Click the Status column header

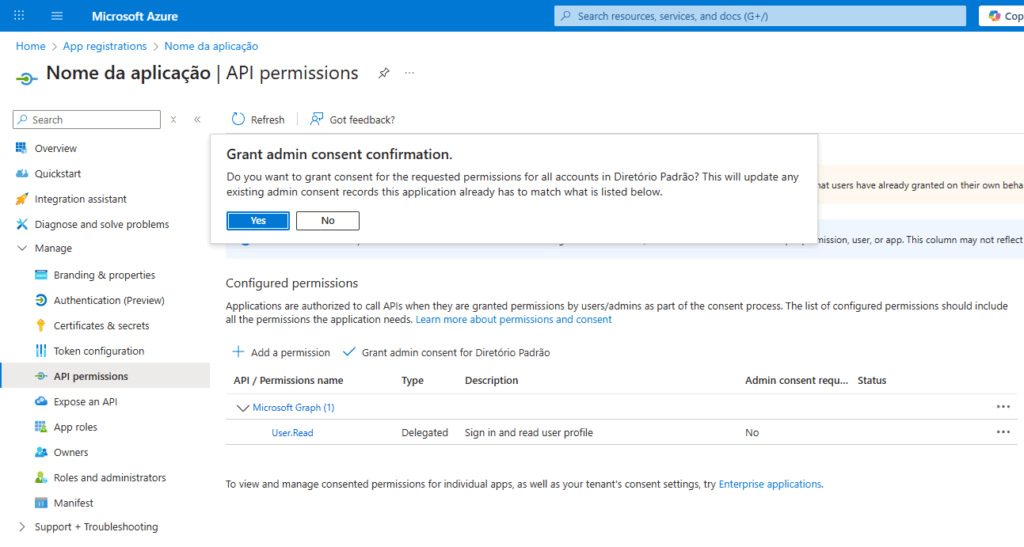[871, 381]
